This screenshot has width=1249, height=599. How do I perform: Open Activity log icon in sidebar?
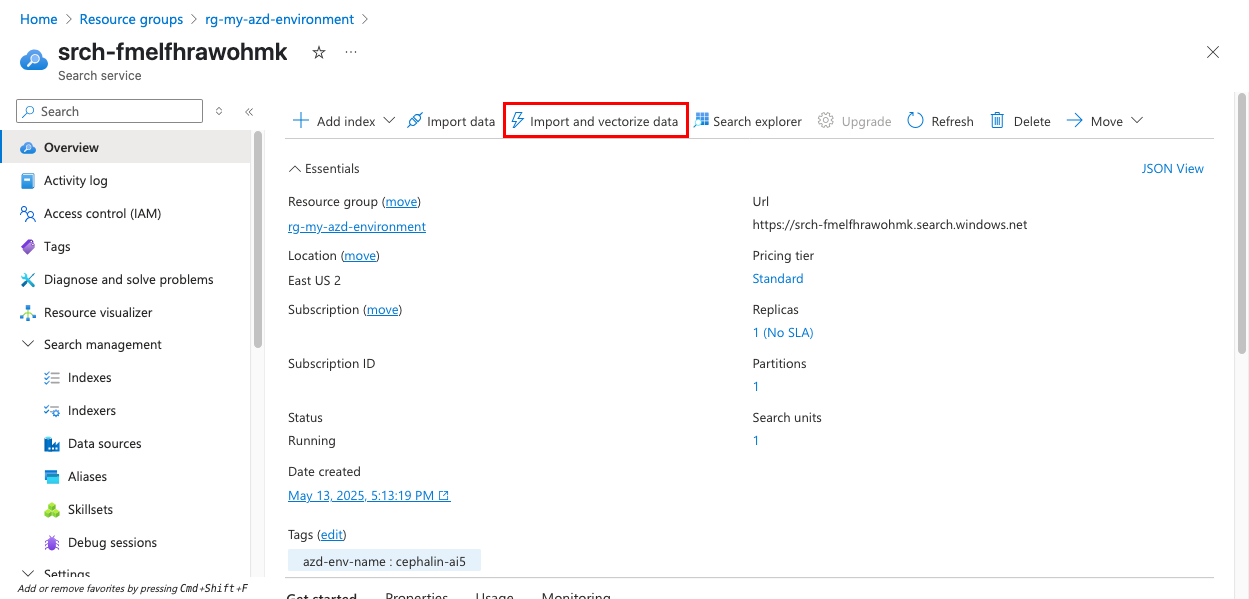27,181
